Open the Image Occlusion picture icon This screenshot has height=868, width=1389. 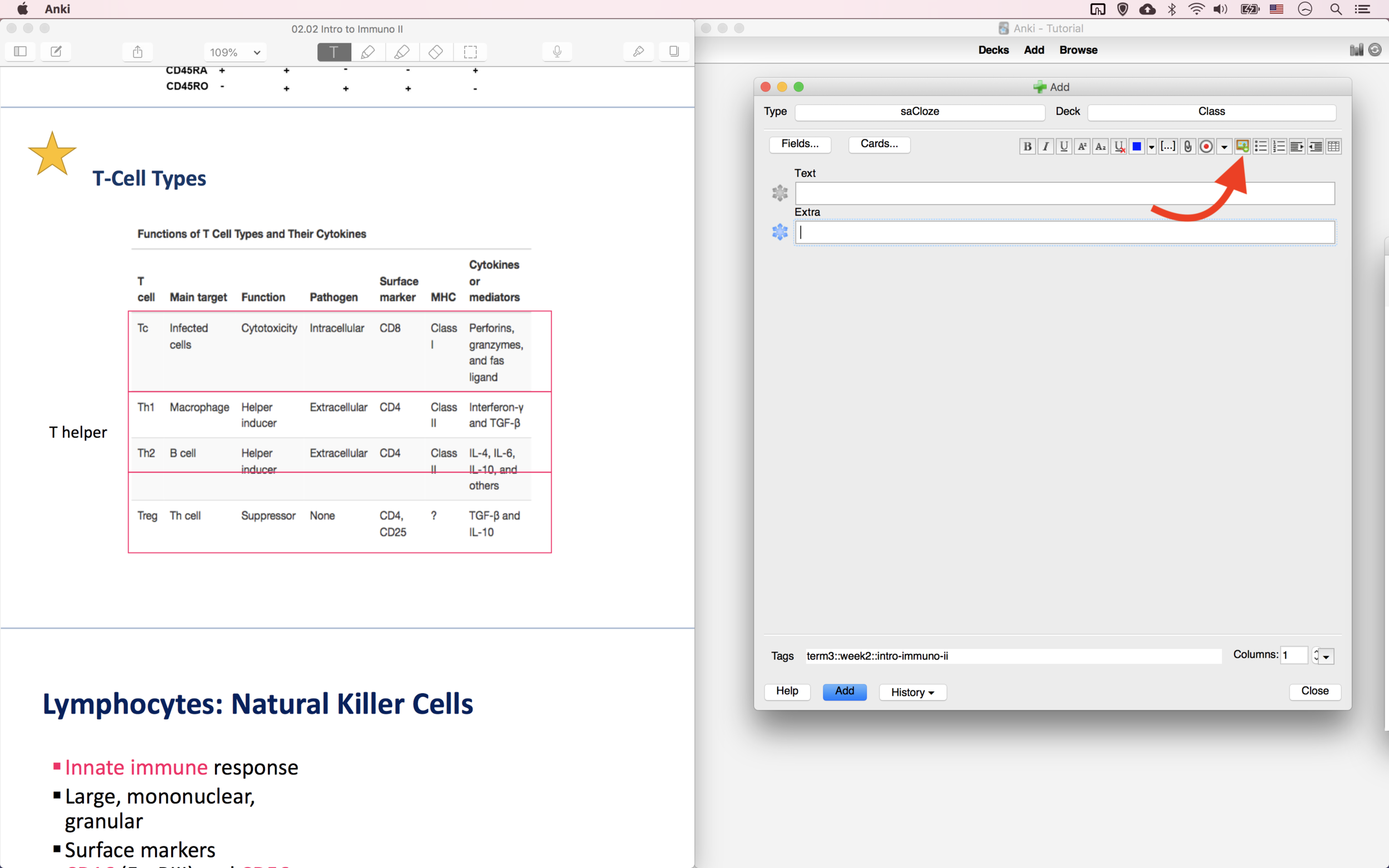pyautogui.click(x=1242, y=147)
